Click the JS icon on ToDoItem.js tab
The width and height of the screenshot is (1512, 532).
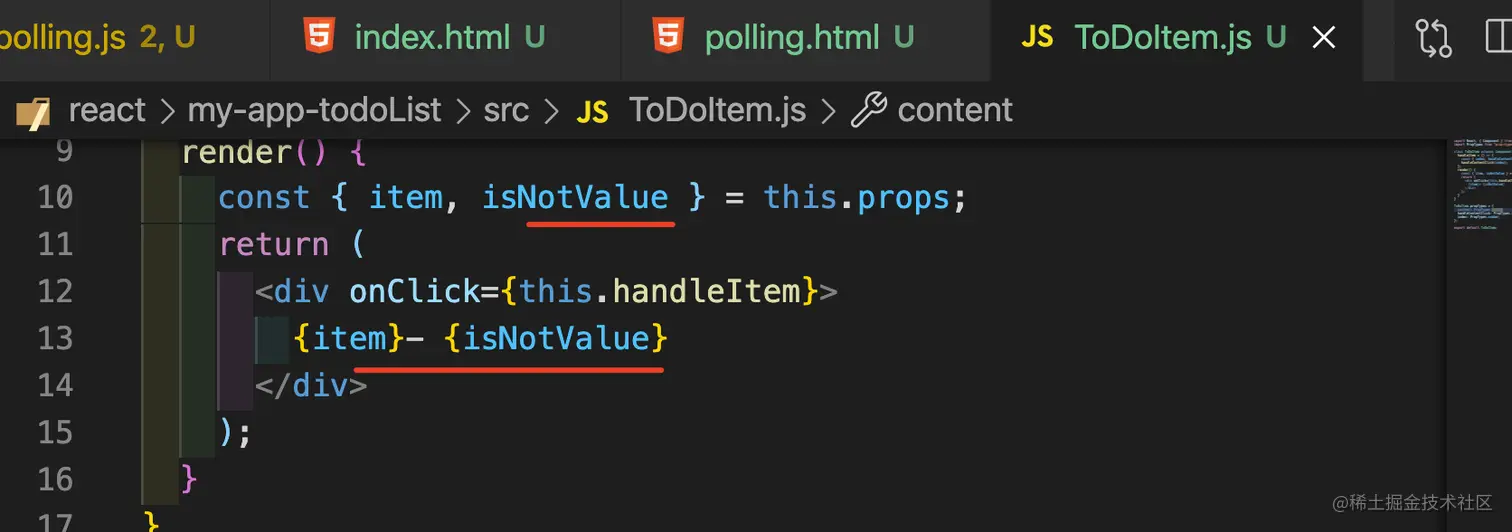1037,38
